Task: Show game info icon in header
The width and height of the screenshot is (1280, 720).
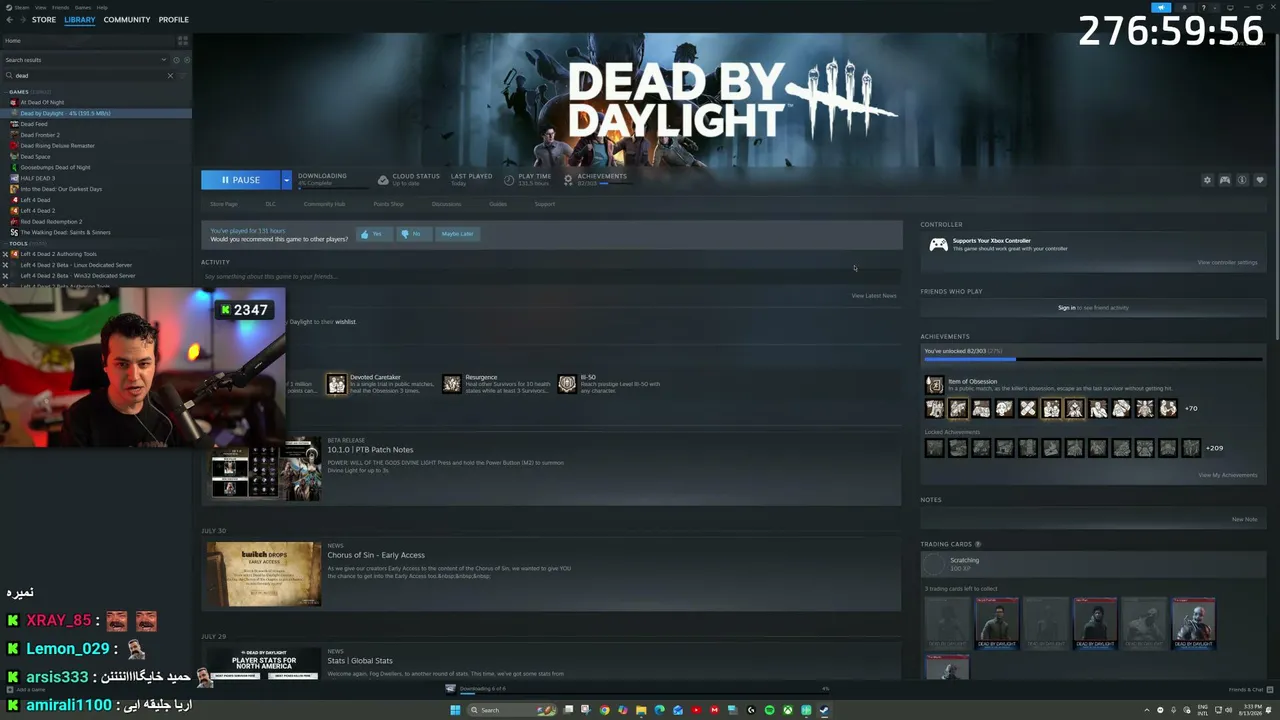Action: point(1242,180)
